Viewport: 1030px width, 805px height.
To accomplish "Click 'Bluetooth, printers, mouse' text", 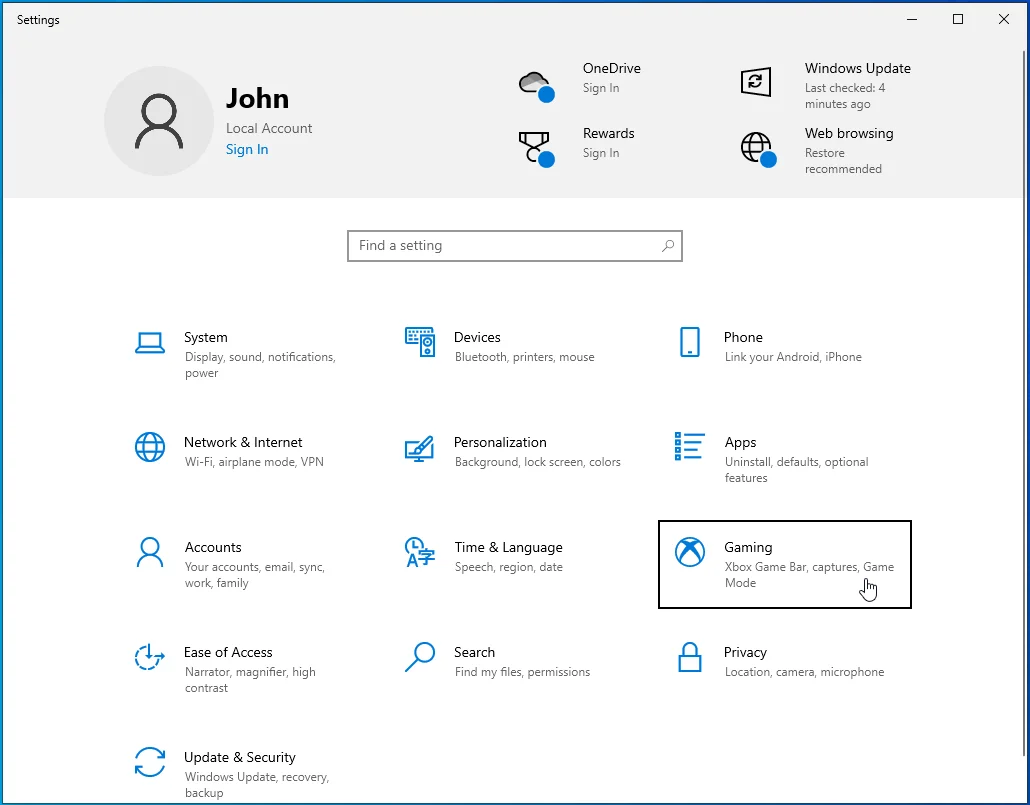I will (x=524, y=357).
